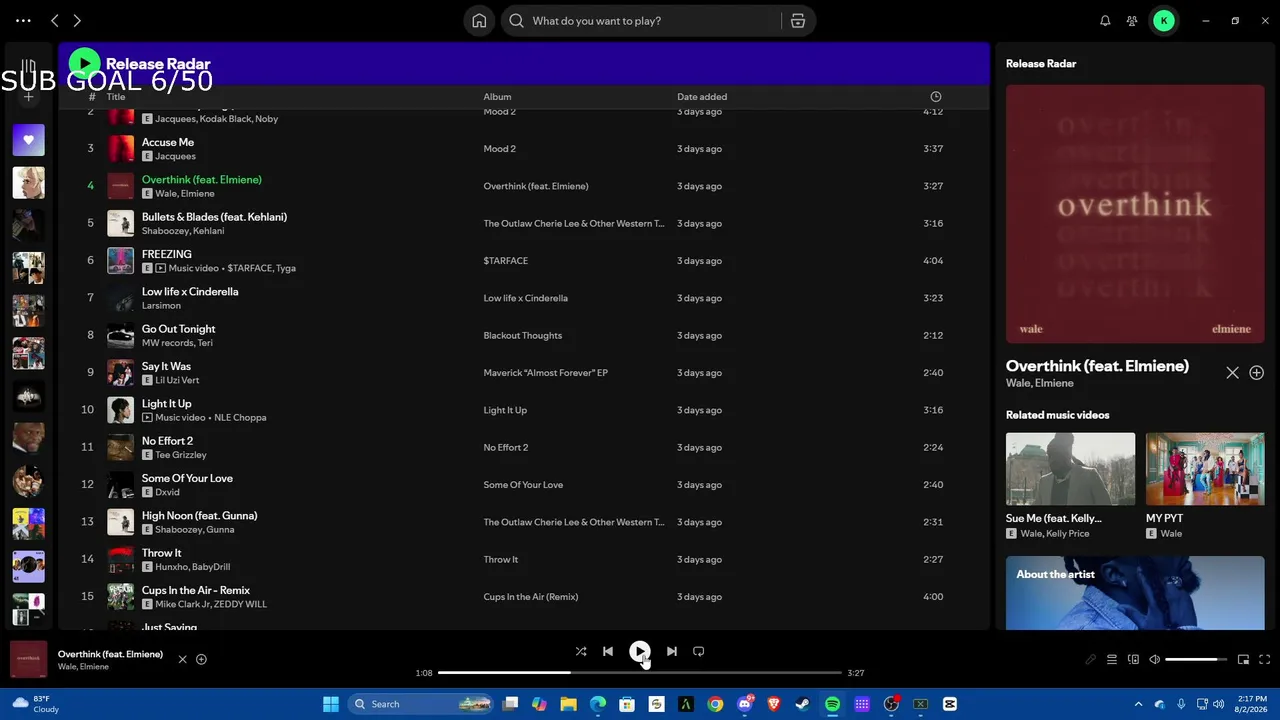Select Cups In the Air - Remix track
1280x720 pixels.
tap(524, 597)
